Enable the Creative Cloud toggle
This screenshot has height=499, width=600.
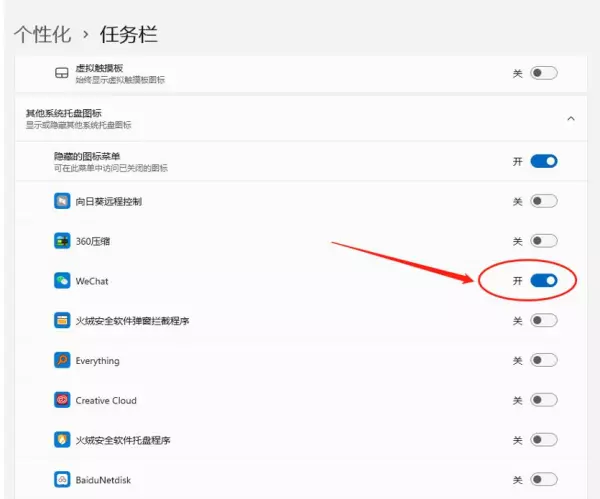click(x=544, y=400)
